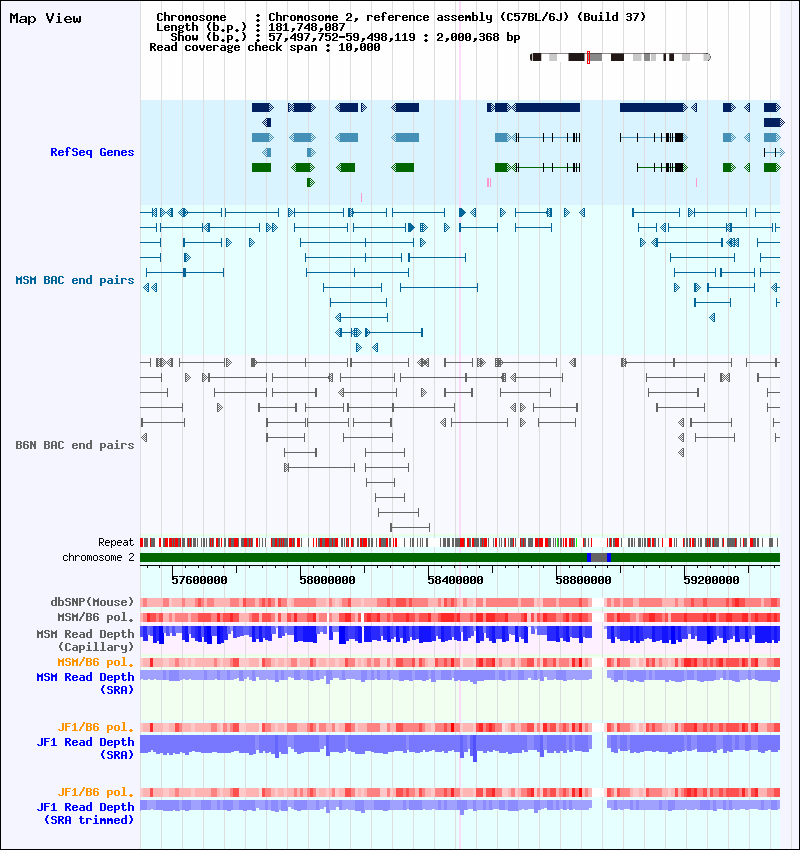Click the MSM Read Depth Capillary histogram
The width and height of the screenshot is (800, 850).
[x=460, y=635]
